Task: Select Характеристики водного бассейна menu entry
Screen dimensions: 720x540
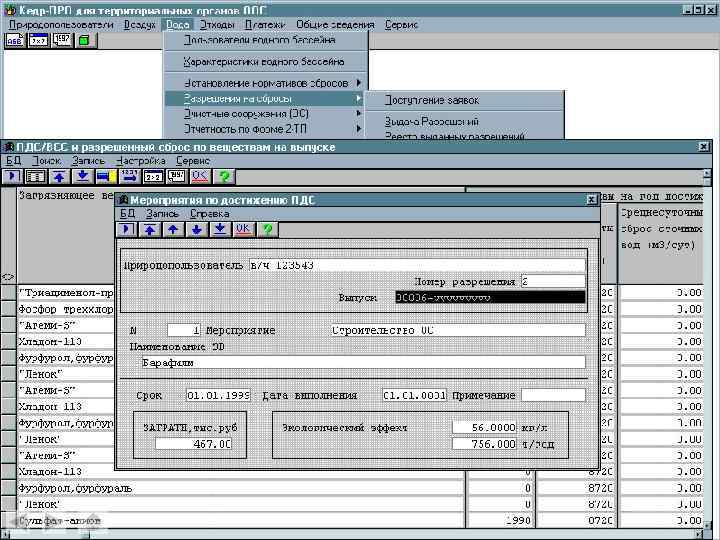Action: (266, 62)
